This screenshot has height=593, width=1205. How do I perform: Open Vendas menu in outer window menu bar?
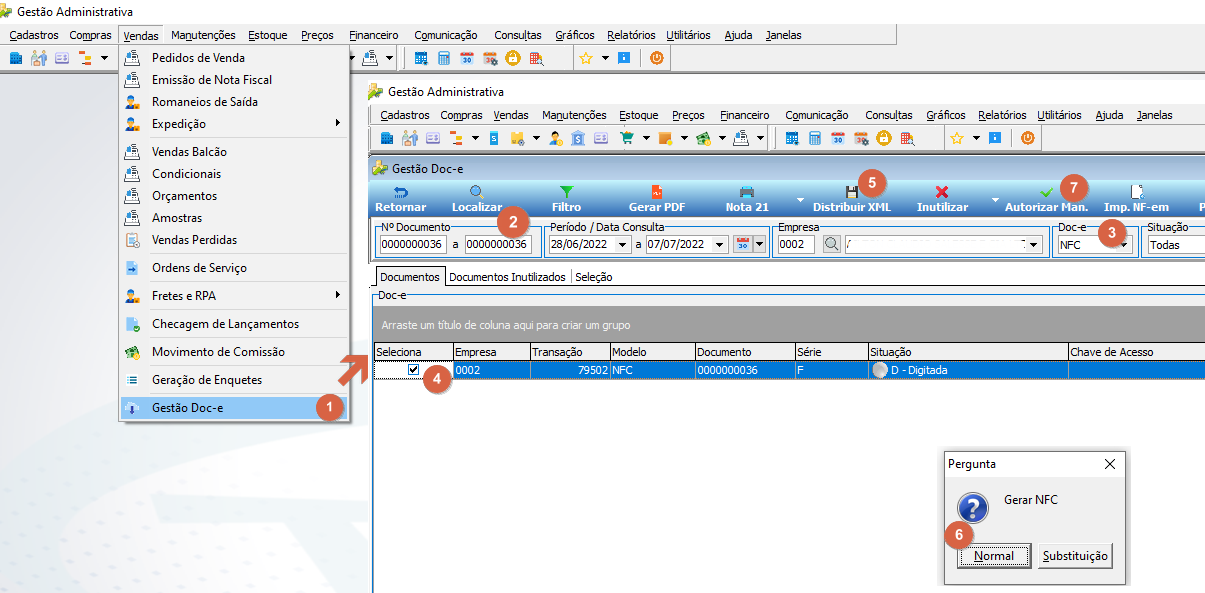141,35
